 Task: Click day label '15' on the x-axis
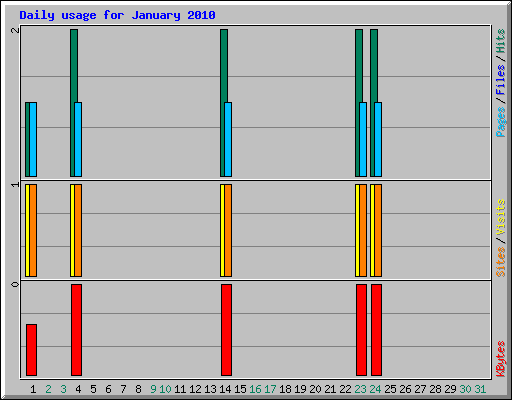[x=240, y=389]
